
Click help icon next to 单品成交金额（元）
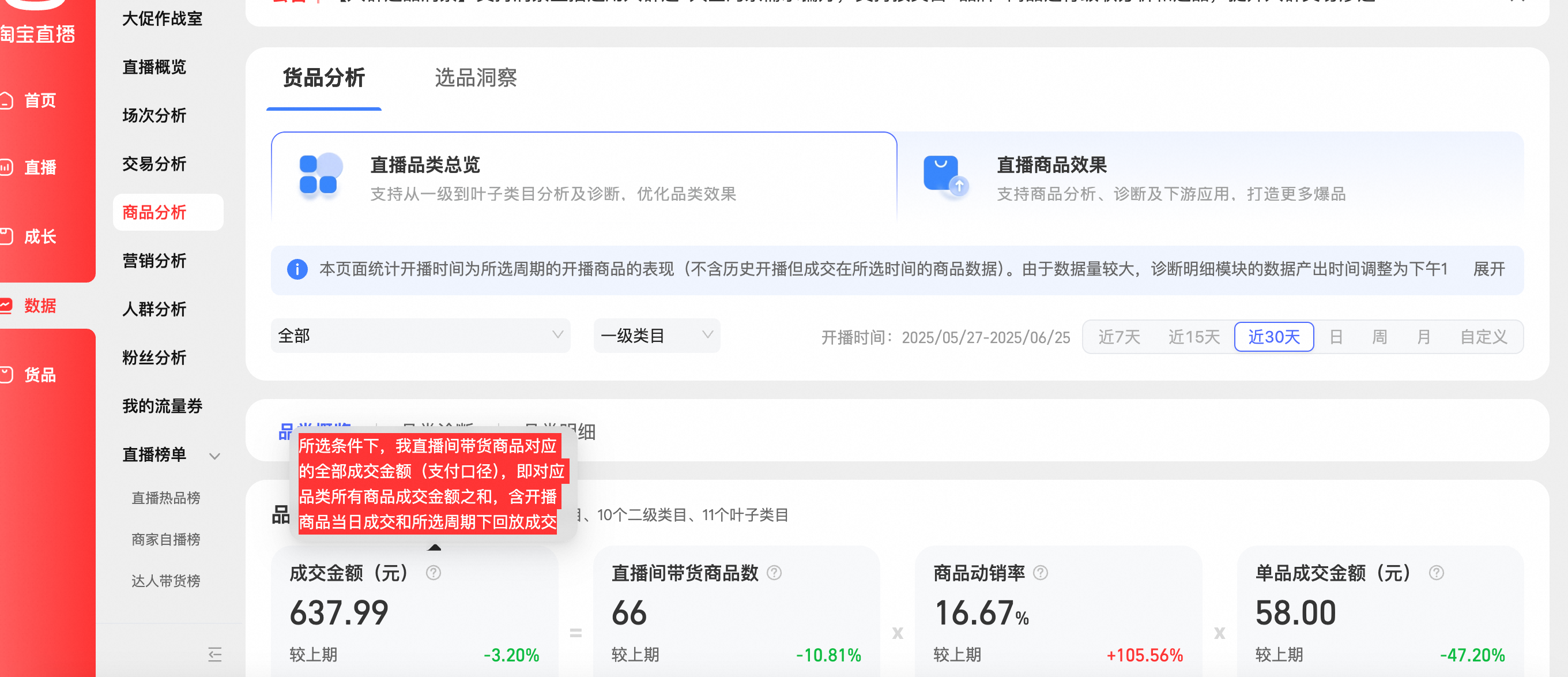(x=1437, y=573)
